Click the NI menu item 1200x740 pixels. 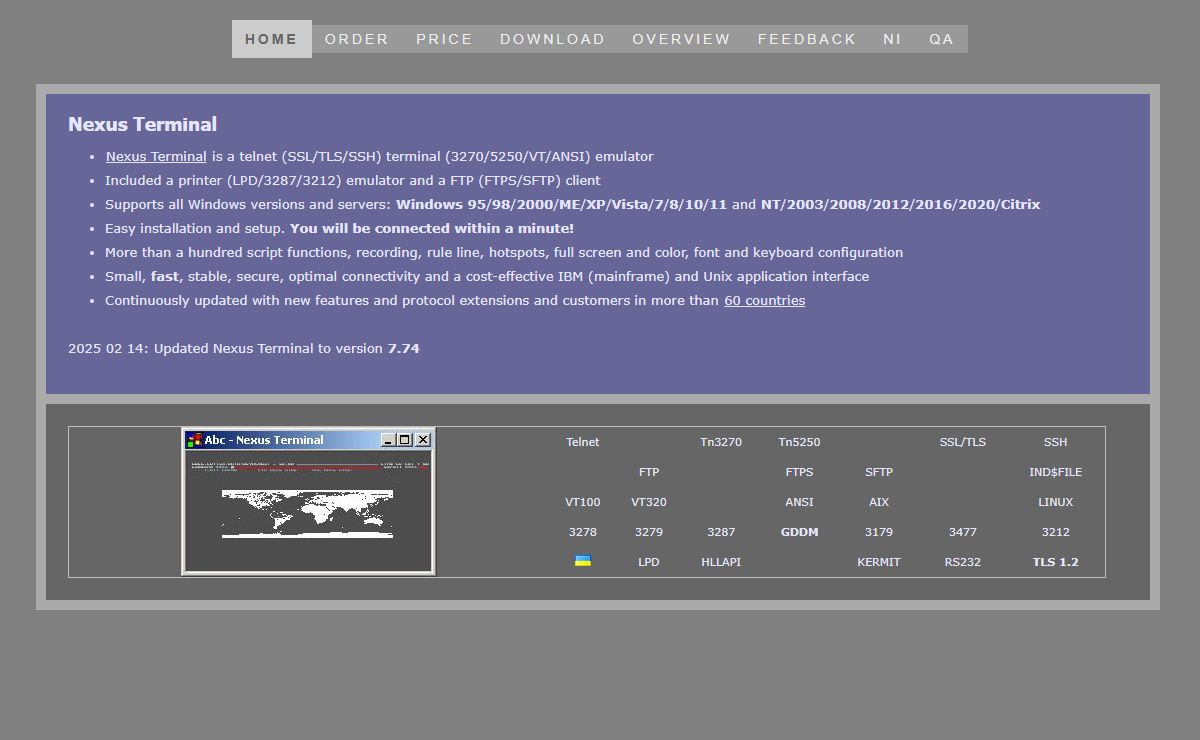[x=892, y=39]
